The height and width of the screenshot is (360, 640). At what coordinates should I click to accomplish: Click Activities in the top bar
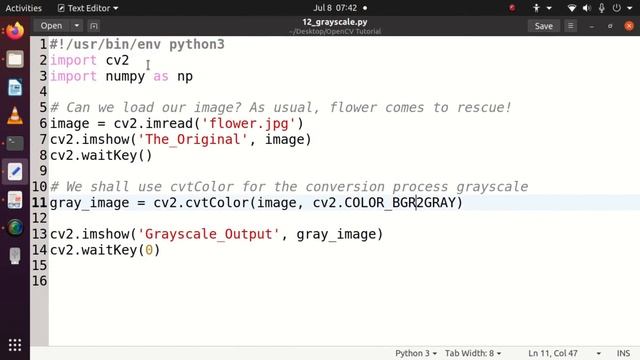24,8
